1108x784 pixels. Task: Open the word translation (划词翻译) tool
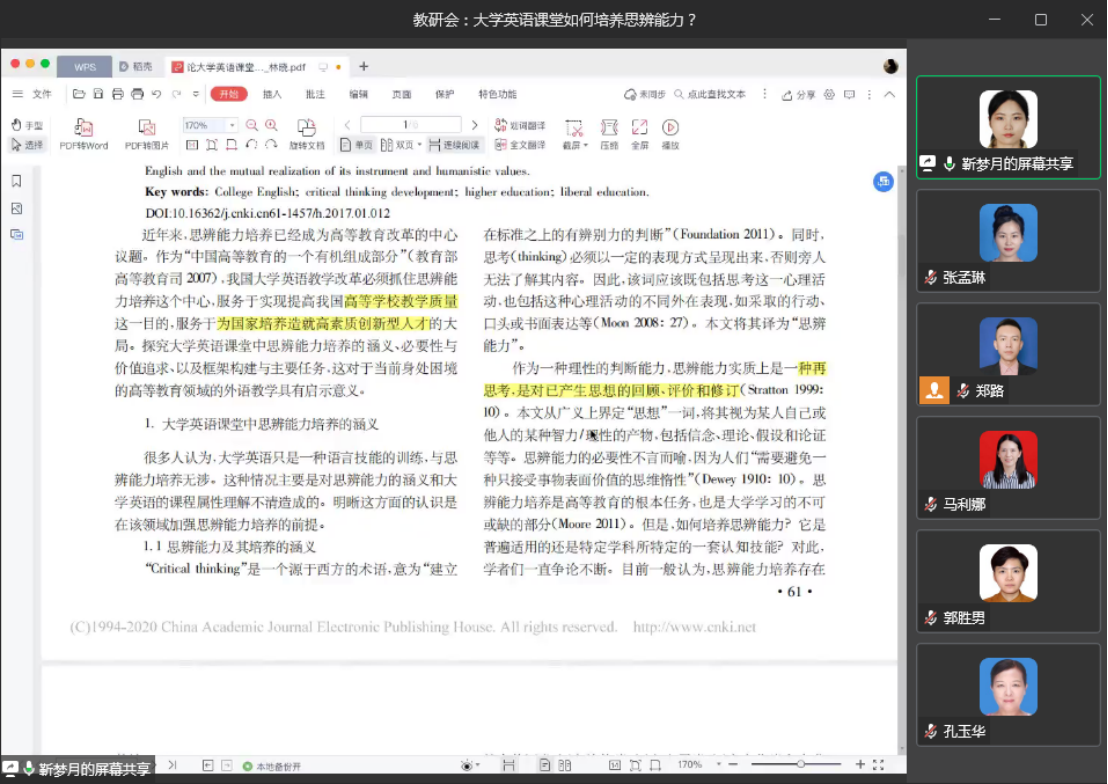(520, 125)
